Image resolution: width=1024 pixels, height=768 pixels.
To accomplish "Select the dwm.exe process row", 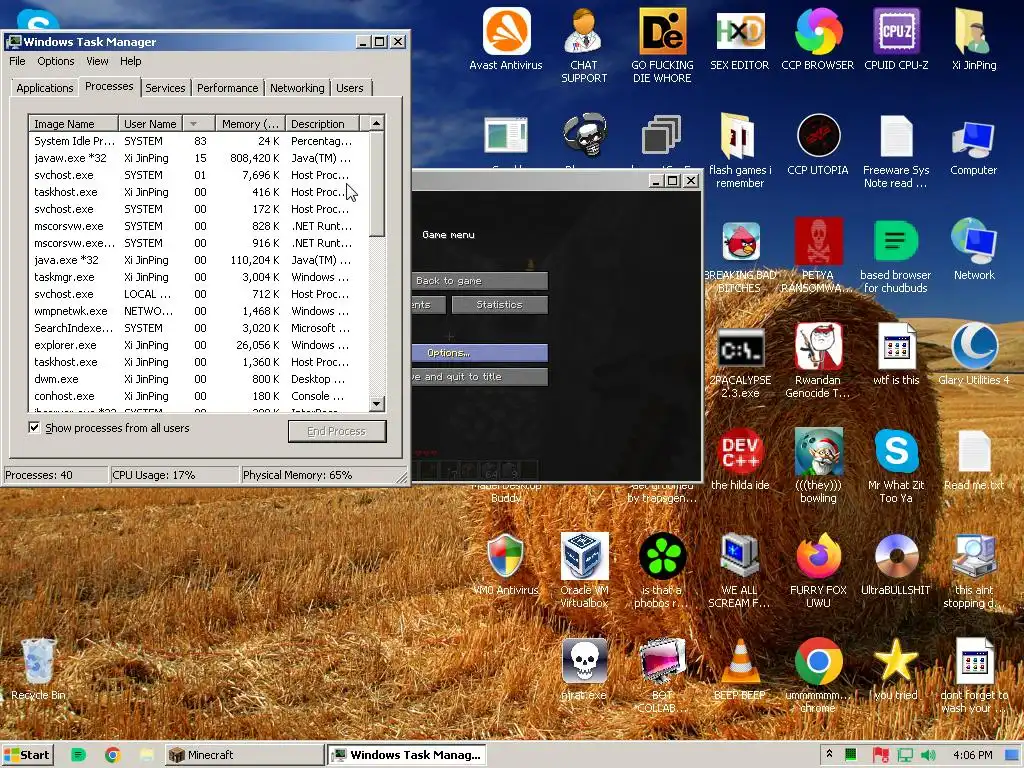I will (199, 379).
